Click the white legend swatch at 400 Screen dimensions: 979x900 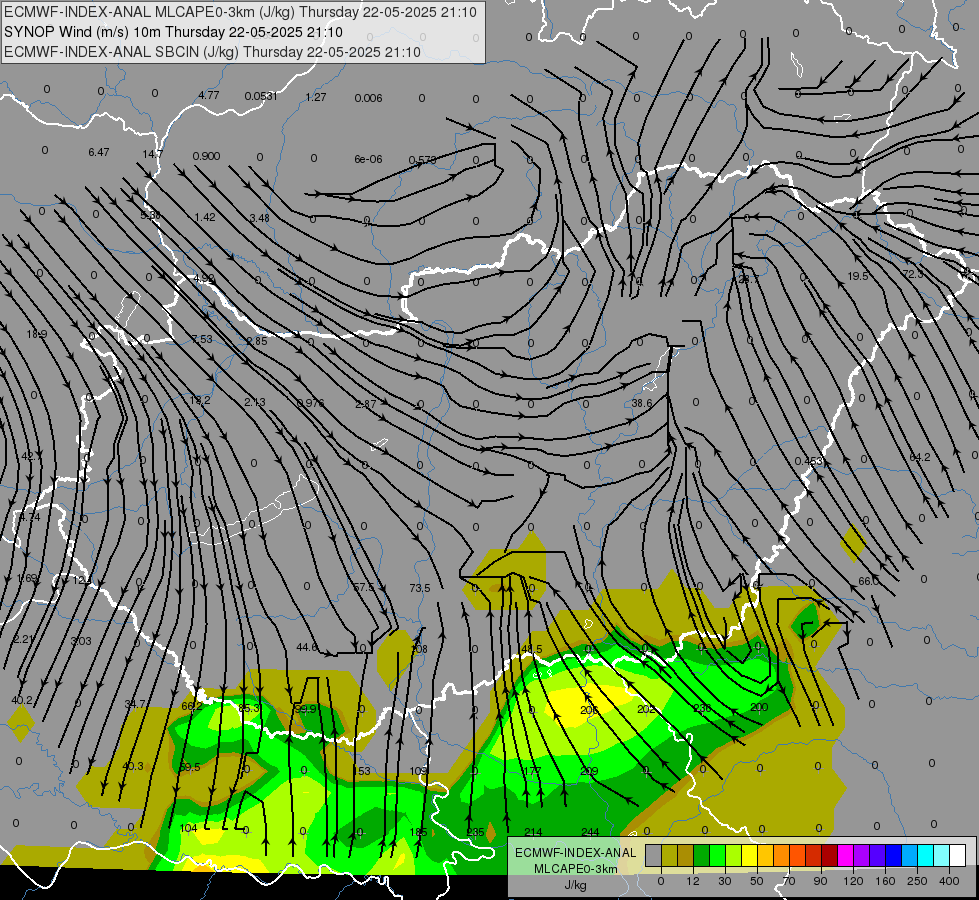[x=958, y=855]
